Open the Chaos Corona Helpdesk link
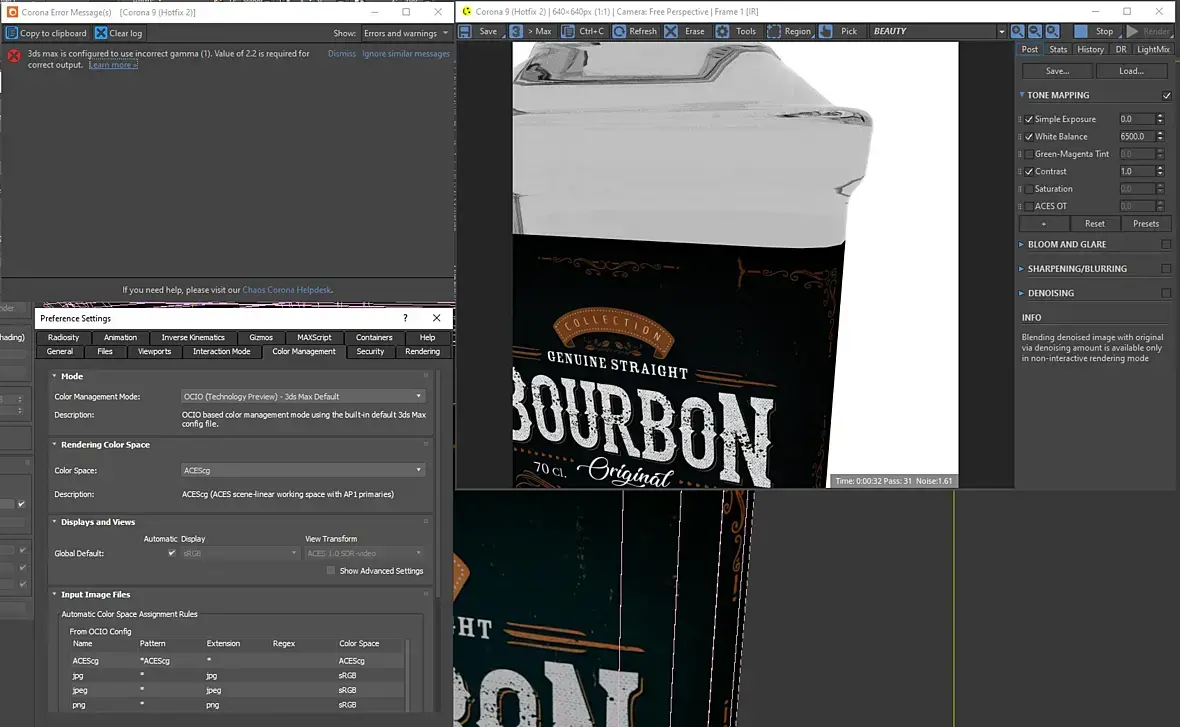The width and height of the screenshot is (1180, 727). [x=287, y=290]
